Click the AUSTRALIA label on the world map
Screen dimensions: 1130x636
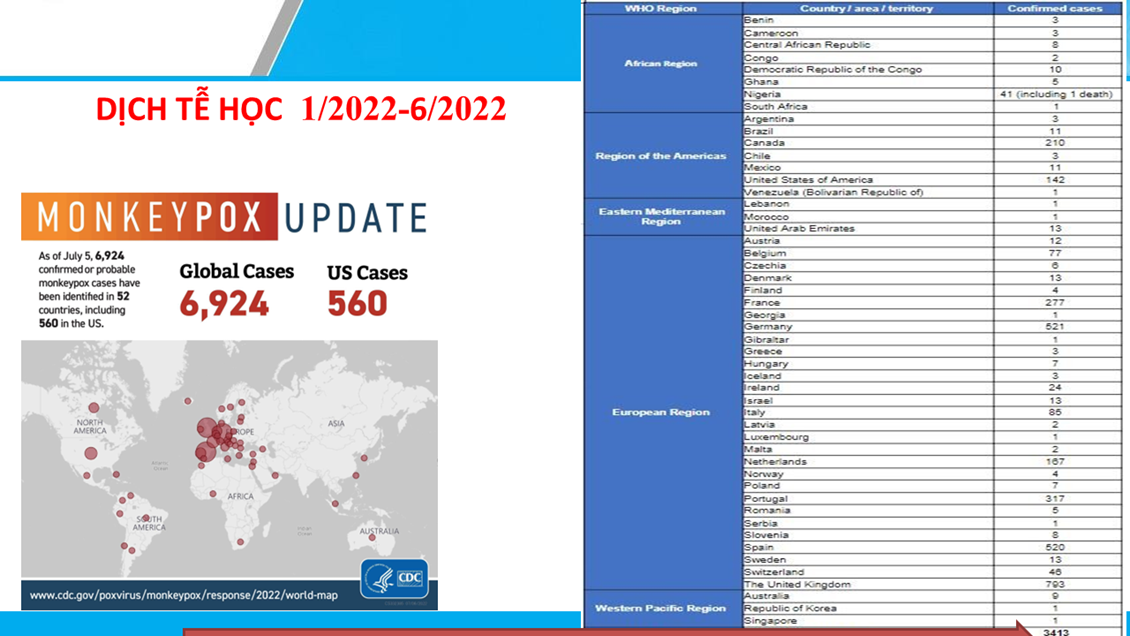point(379,531)
